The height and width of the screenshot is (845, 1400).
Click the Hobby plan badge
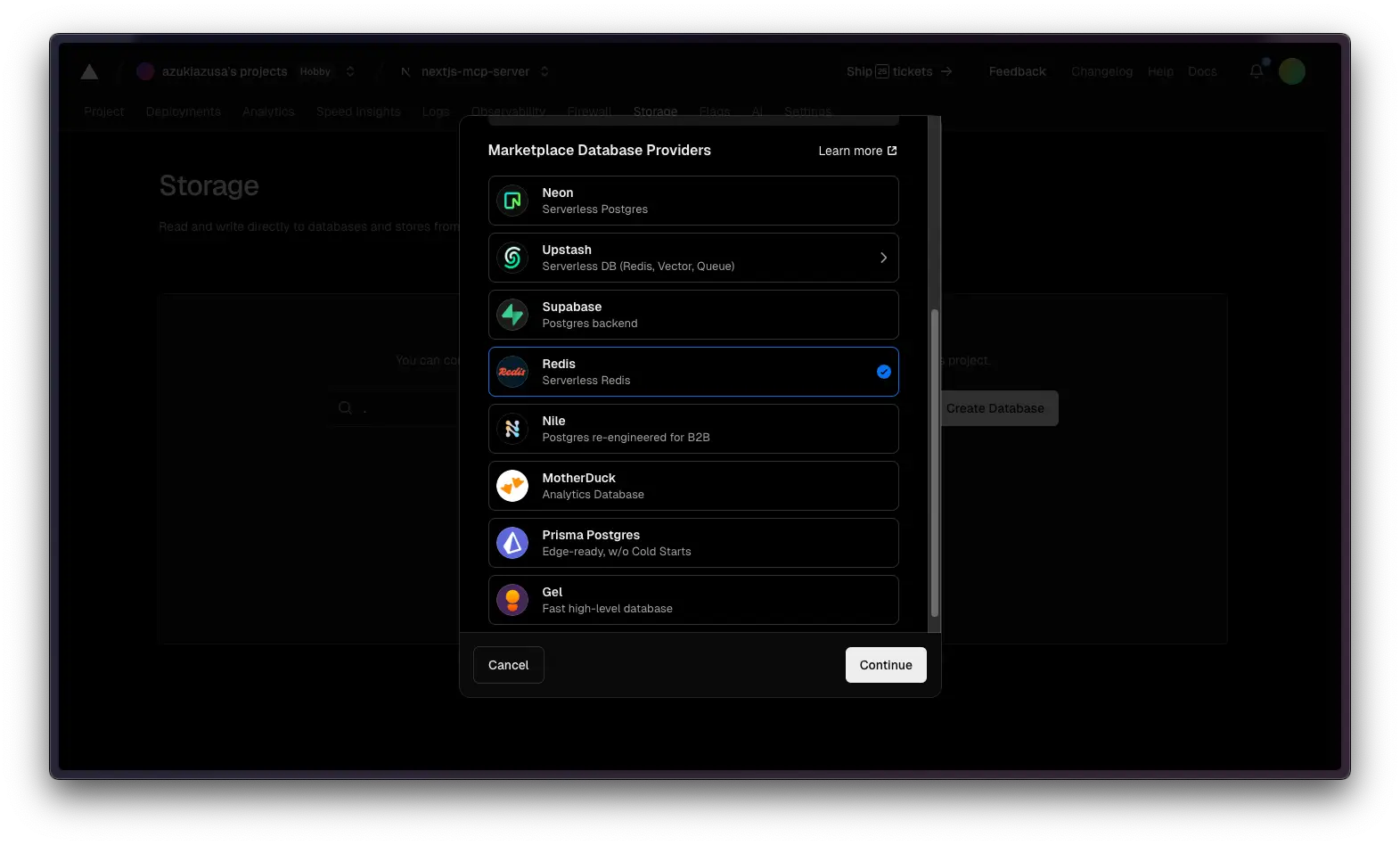tap(315, 71)
